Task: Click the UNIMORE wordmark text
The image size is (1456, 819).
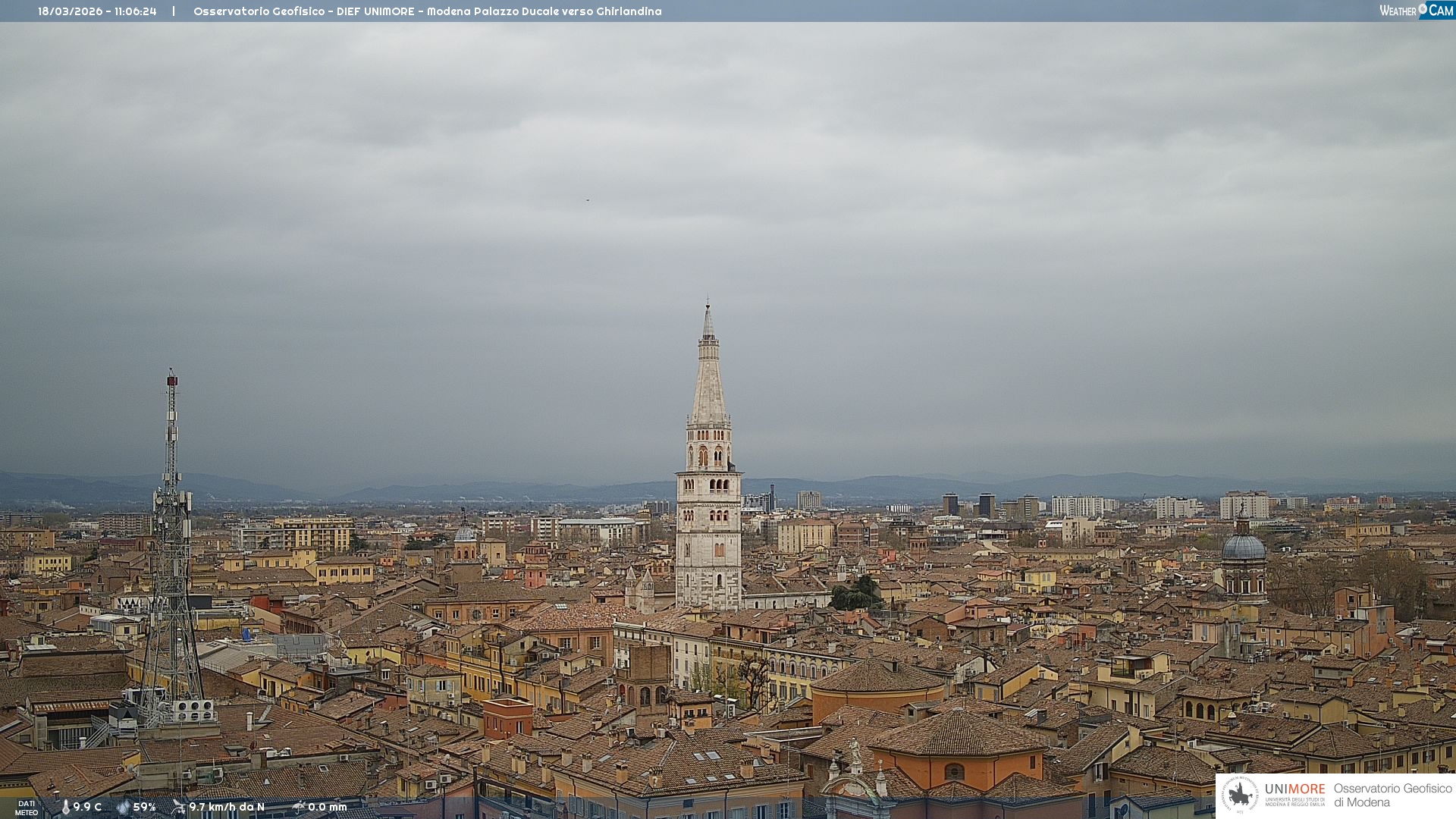Action: tap(1294, 789)
